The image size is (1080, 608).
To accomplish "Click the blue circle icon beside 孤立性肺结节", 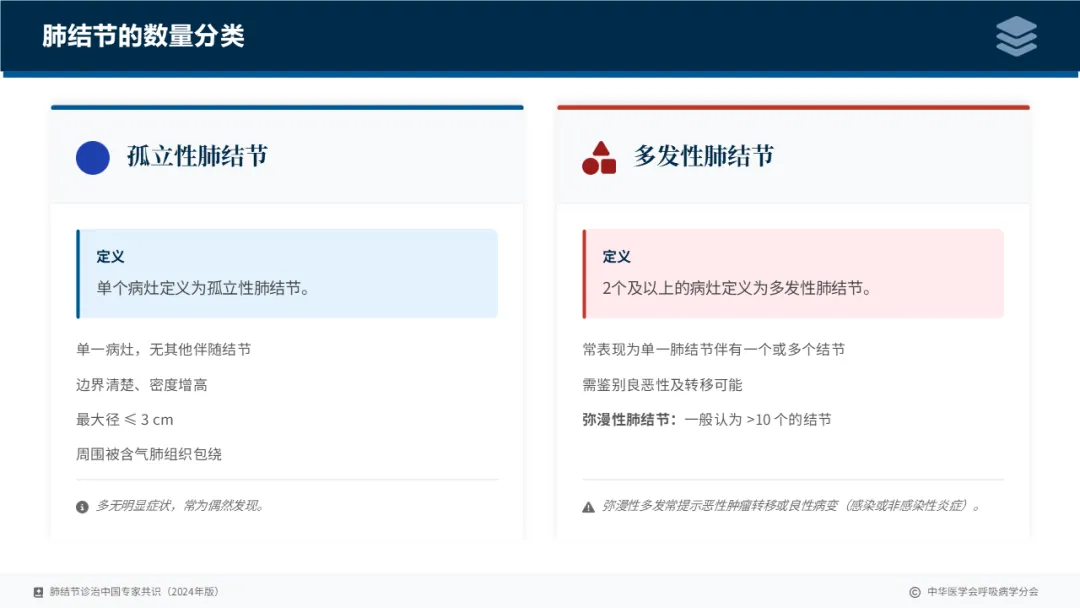I will point(92,158).
